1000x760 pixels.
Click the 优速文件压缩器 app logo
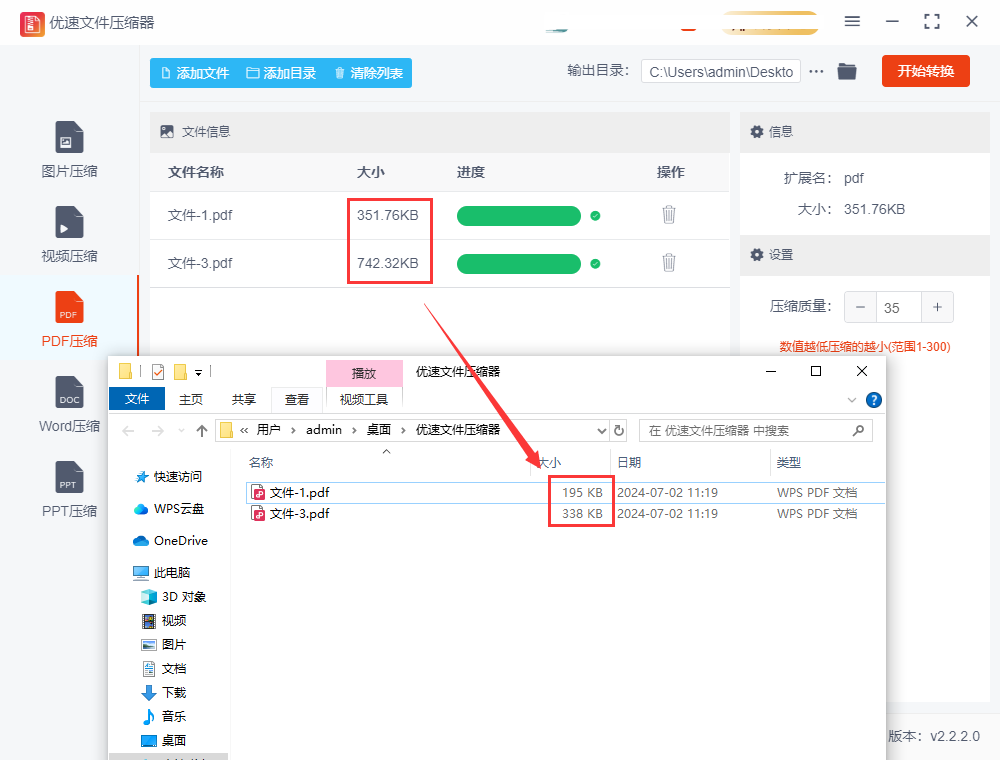32,24
